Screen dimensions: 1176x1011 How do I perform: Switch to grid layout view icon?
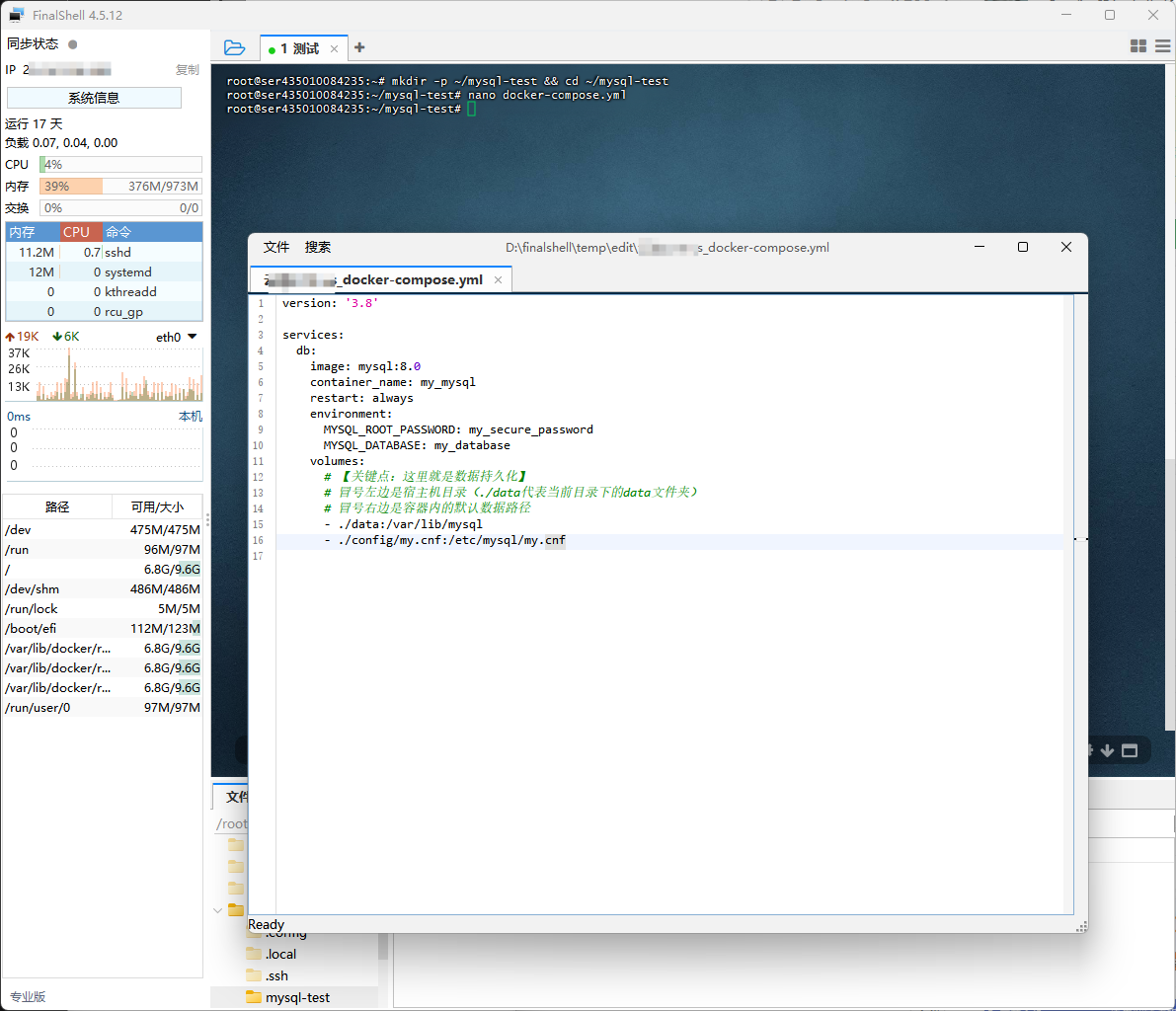(x=1137, y=46)
